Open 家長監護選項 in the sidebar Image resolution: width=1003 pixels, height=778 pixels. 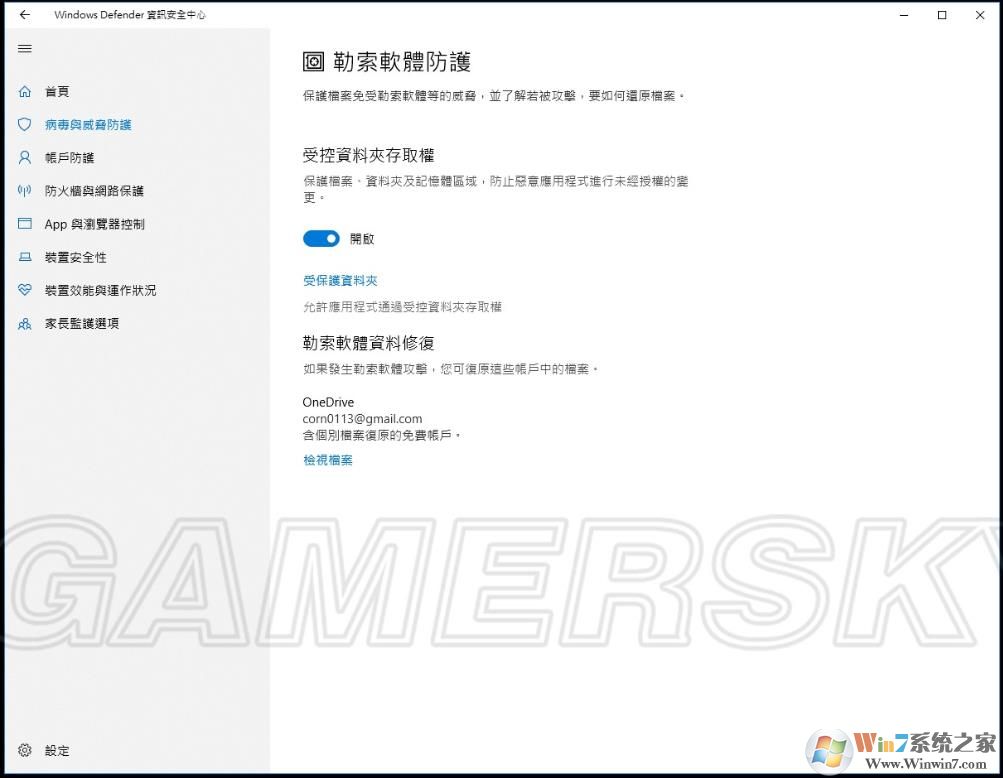click(82, 324)
